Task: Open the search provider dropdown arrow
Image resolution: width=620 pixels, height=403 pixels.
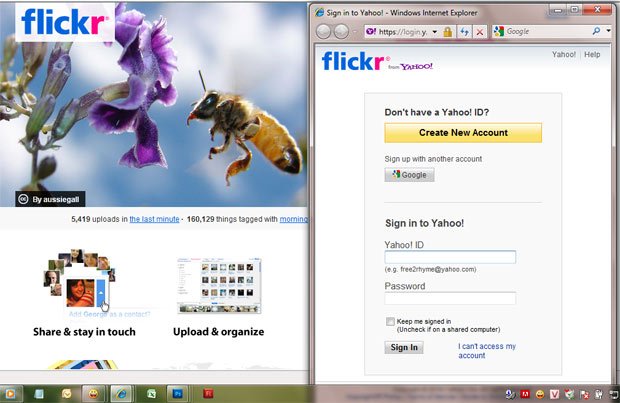Action: coord(609,32)
